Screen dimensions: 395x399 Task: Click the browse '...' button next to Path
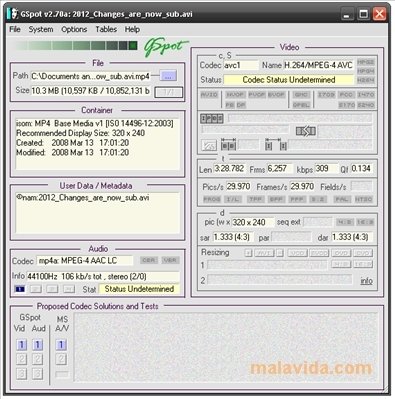(168, 76)
